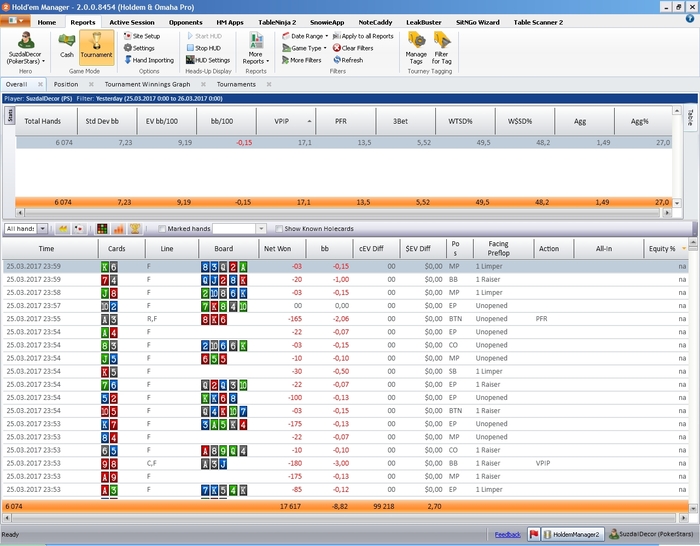Click the stats grid scroll-down arrow
This screenshot has height=546, width=700.
pos(677,203)
